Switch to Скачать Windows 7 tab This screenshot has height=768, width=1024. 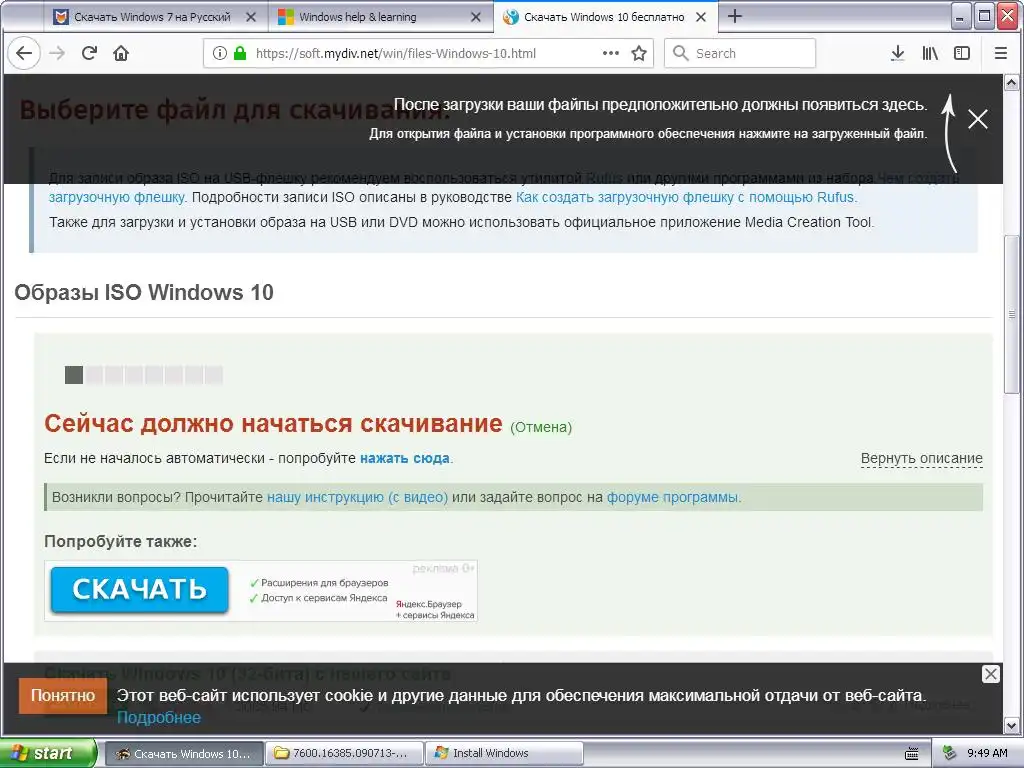click(153, 17)
